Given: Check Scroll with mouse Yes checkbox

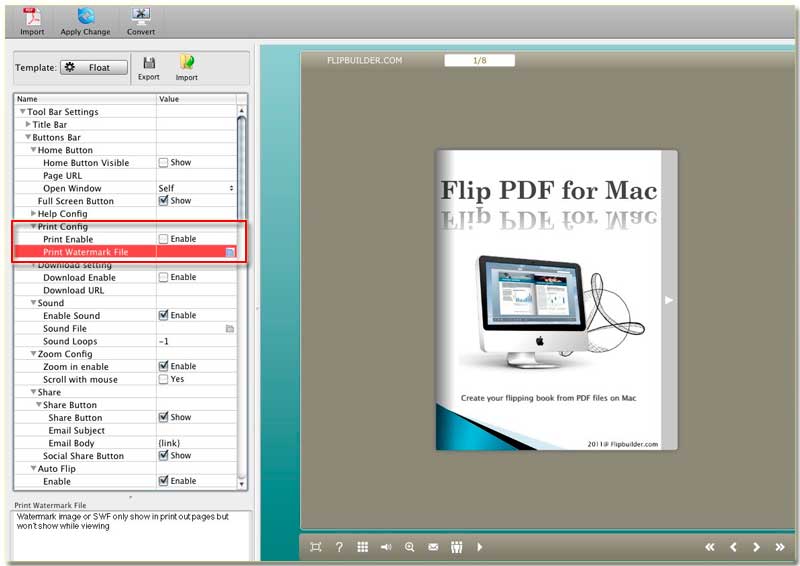Looking at the screenshot, I should [163, 379].
